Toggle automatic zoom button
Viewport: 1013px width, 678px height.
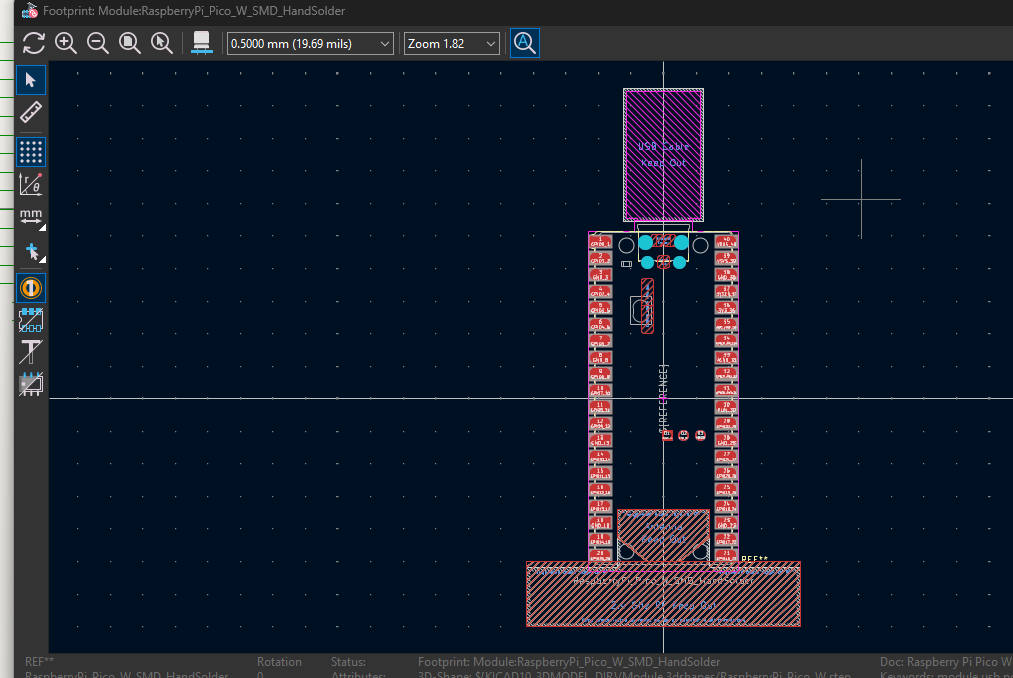tap(525, 43)
